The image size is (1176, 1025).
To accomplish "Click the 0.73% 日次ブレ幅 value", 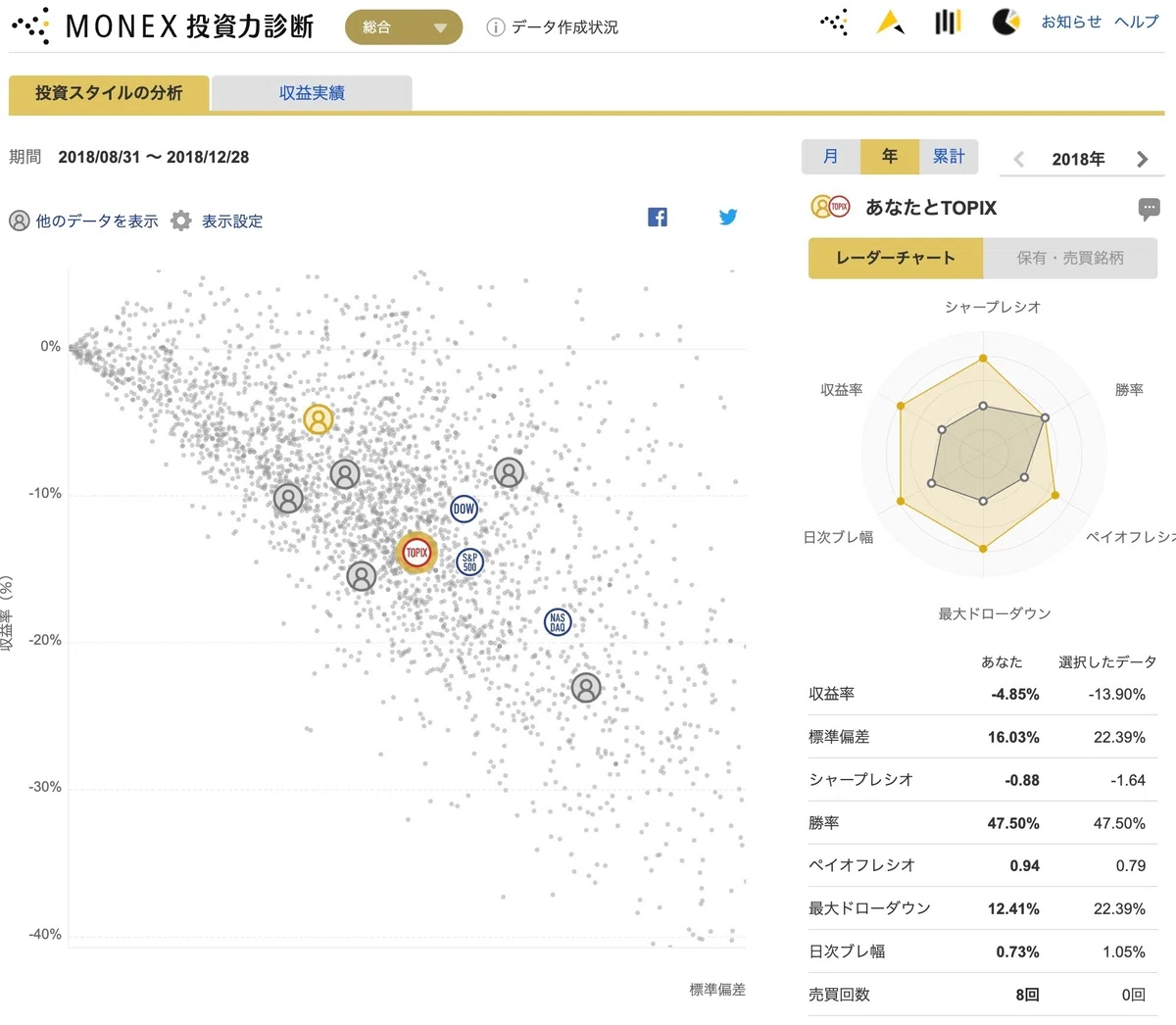I will click(1018, 952).
